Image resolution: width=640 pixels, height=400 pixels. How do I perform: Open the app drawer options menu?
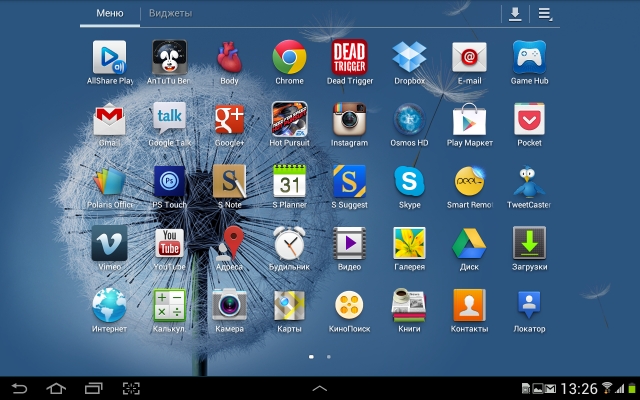[545, 14]
